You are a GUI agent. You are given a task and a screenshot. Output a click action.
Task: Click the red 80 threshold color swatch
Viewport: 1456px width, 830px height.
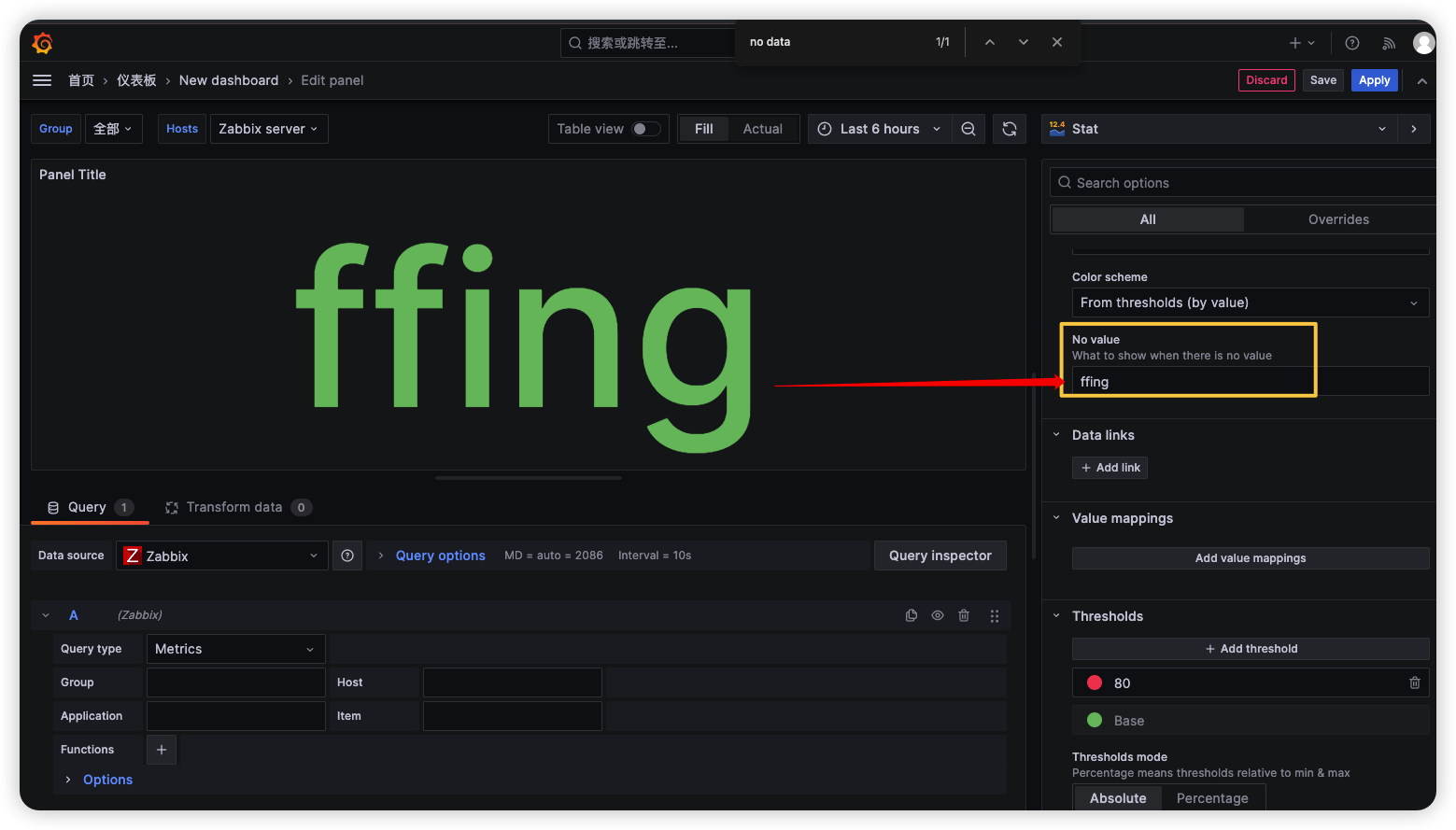pyautogui.click(x=1095, y=683)
